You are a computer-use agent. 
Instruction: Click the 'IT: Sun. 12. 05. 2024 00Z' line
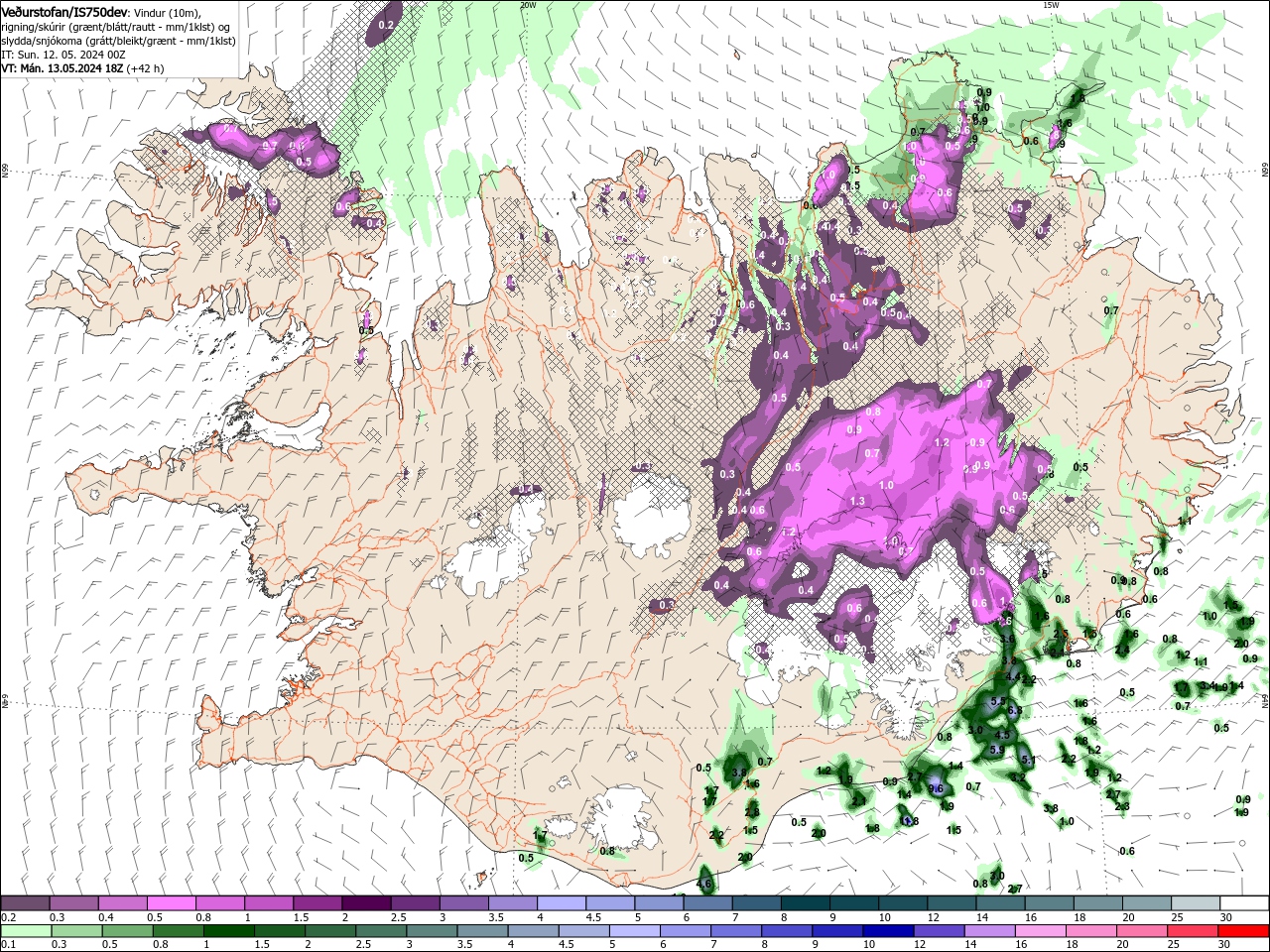pyautogui.click(x=63, y=55)
